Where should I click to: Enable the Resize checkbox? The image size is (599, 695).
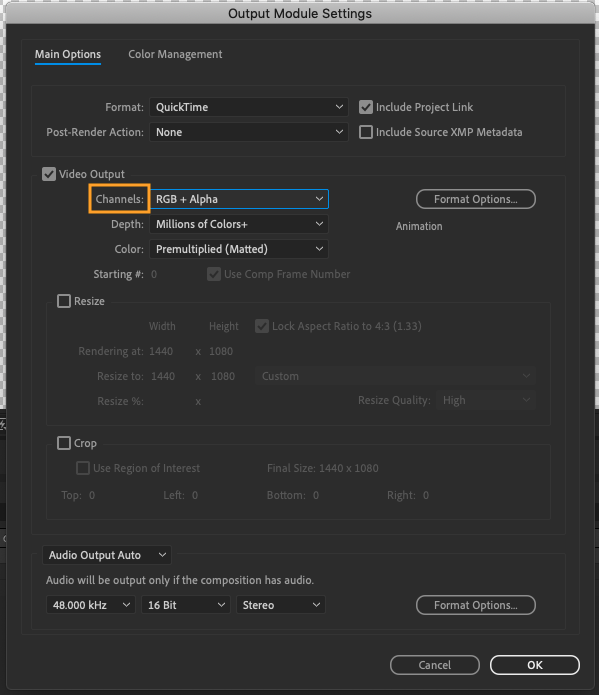tap(64, 301)
